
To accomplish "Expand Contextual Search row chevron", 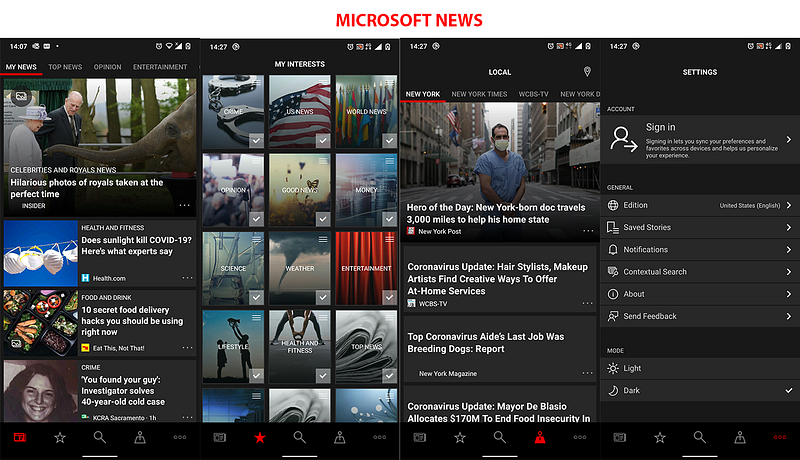I will coord(789,272).
